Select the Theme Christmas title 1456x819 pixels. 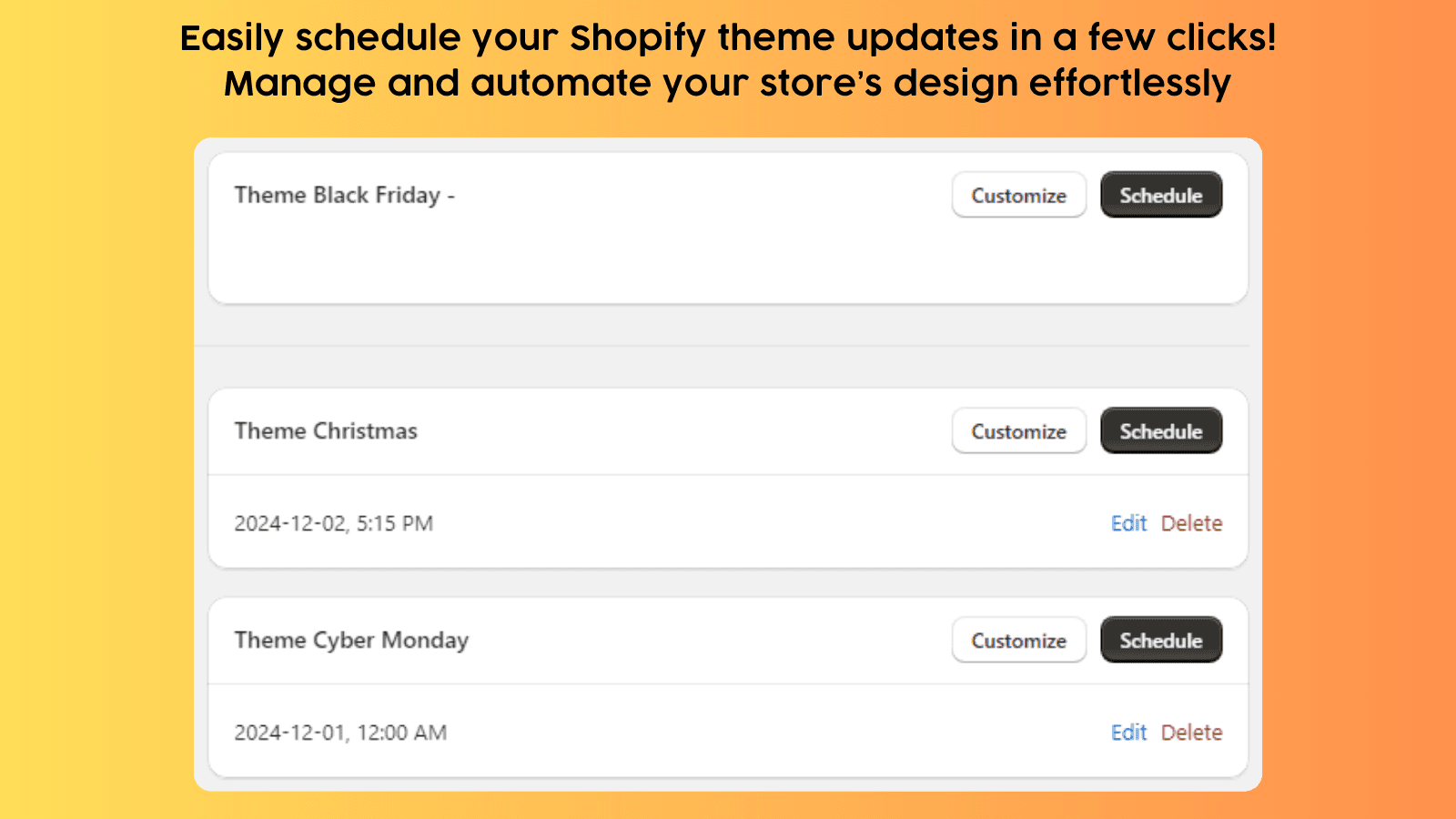click(x=326, y=430)
